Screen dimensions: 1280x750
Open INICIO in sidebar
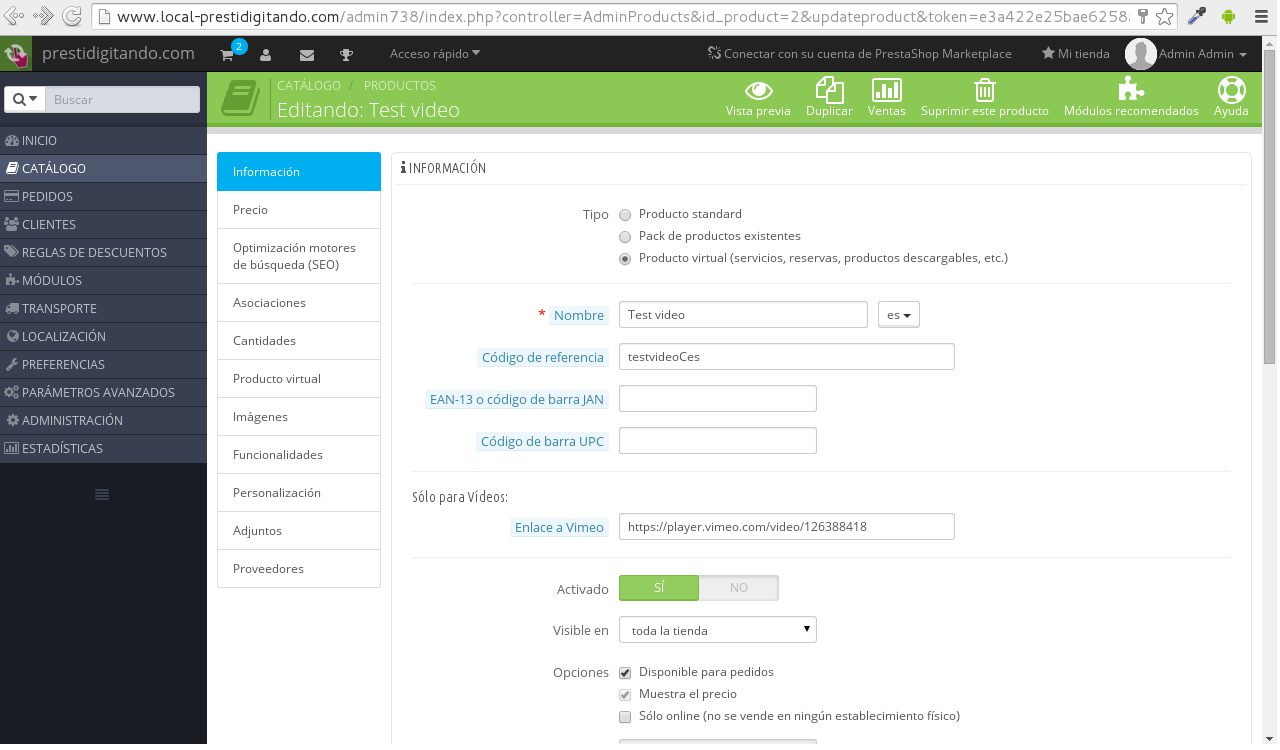103,141
